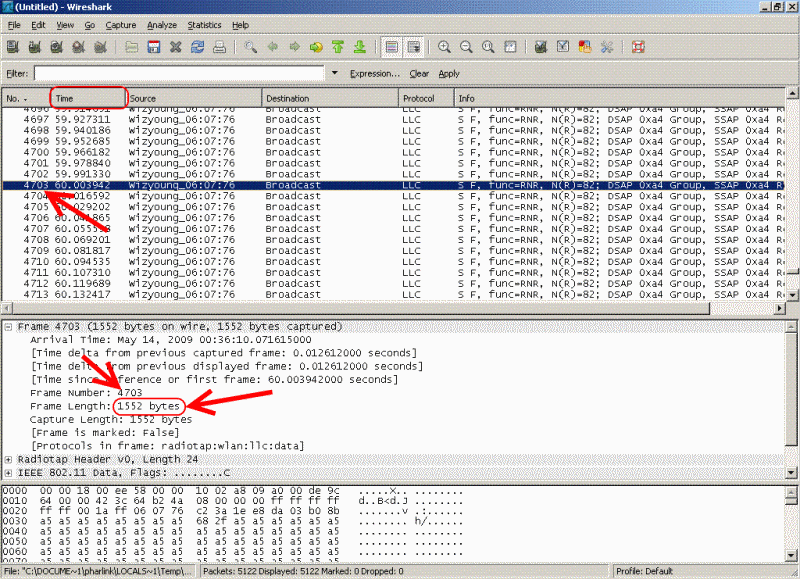The height and width of the screenshot is (579, 800).
Task: Open the View menu
Action: pos(65,25)
